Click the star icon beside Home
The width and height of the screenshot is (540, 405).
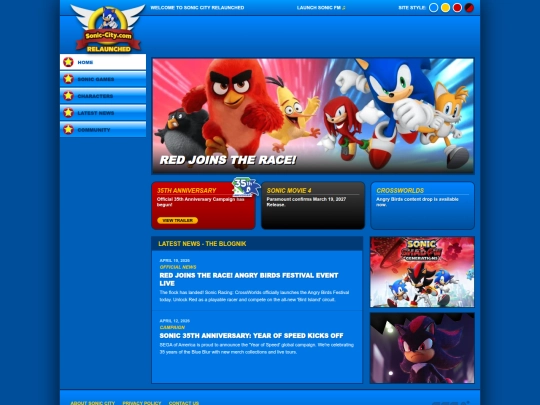68,62
